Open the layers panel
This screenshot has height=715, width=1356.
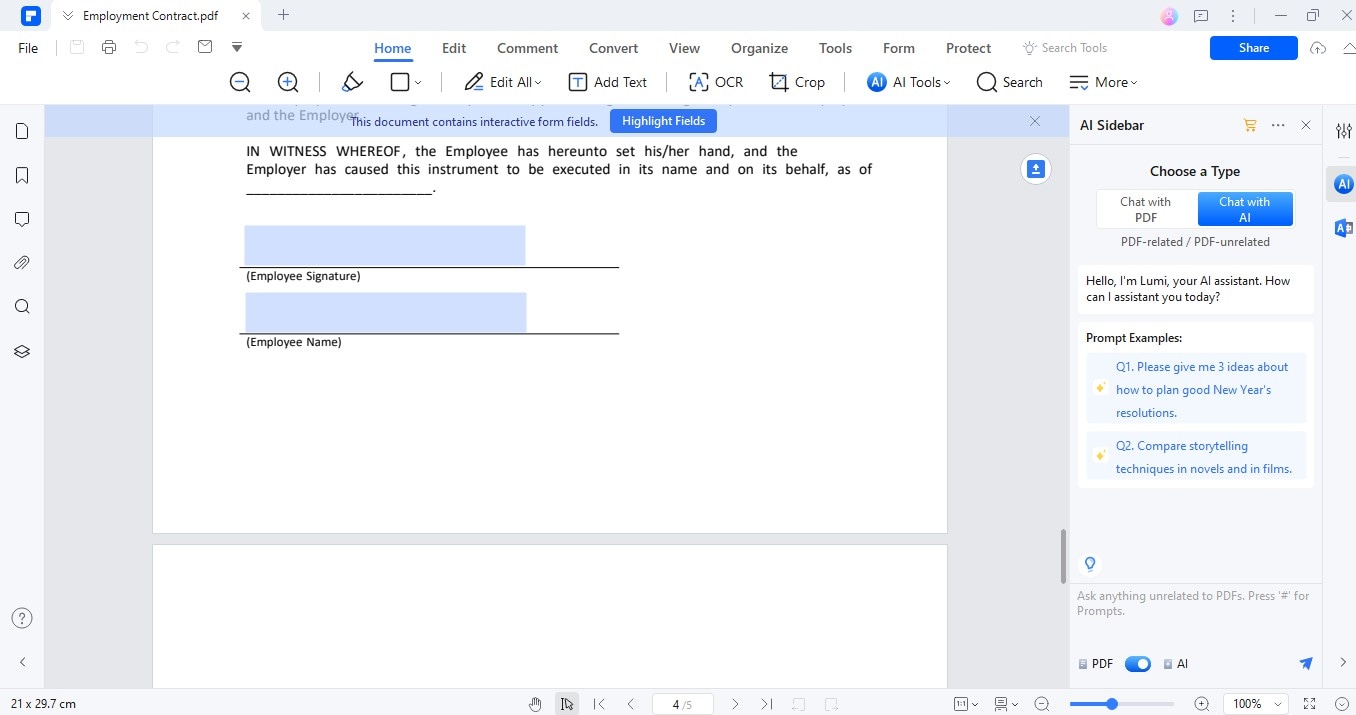[x=22, y=351]
